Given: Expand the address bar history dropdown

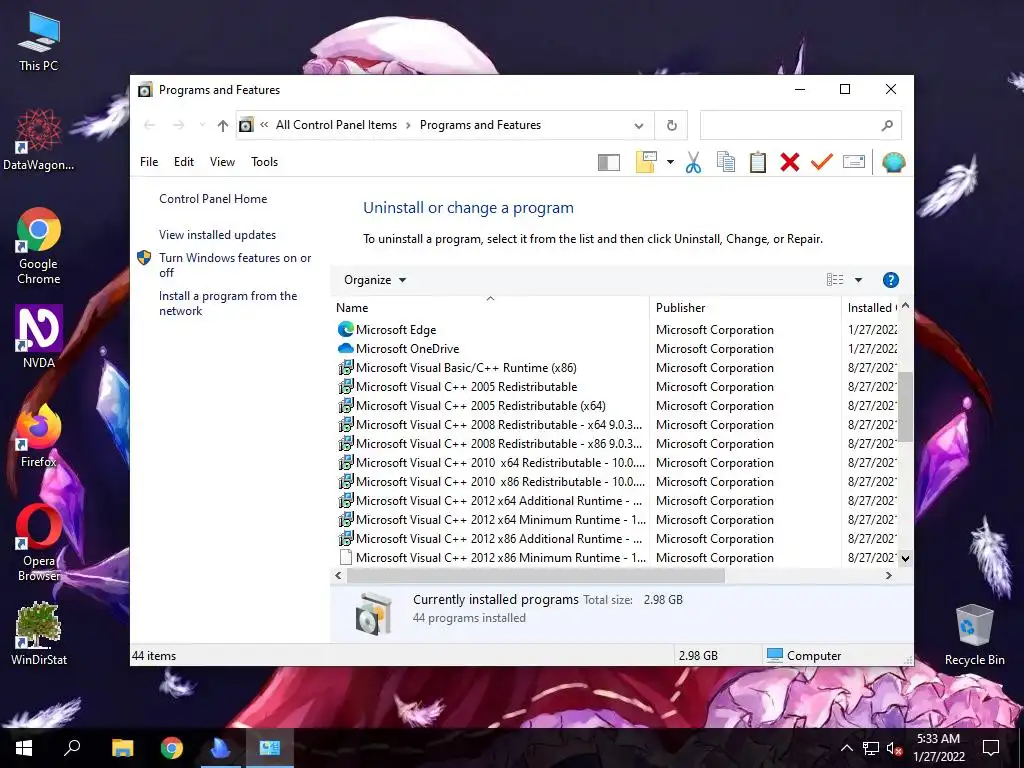Looking at the screenshot, I should tap(639, 125).
